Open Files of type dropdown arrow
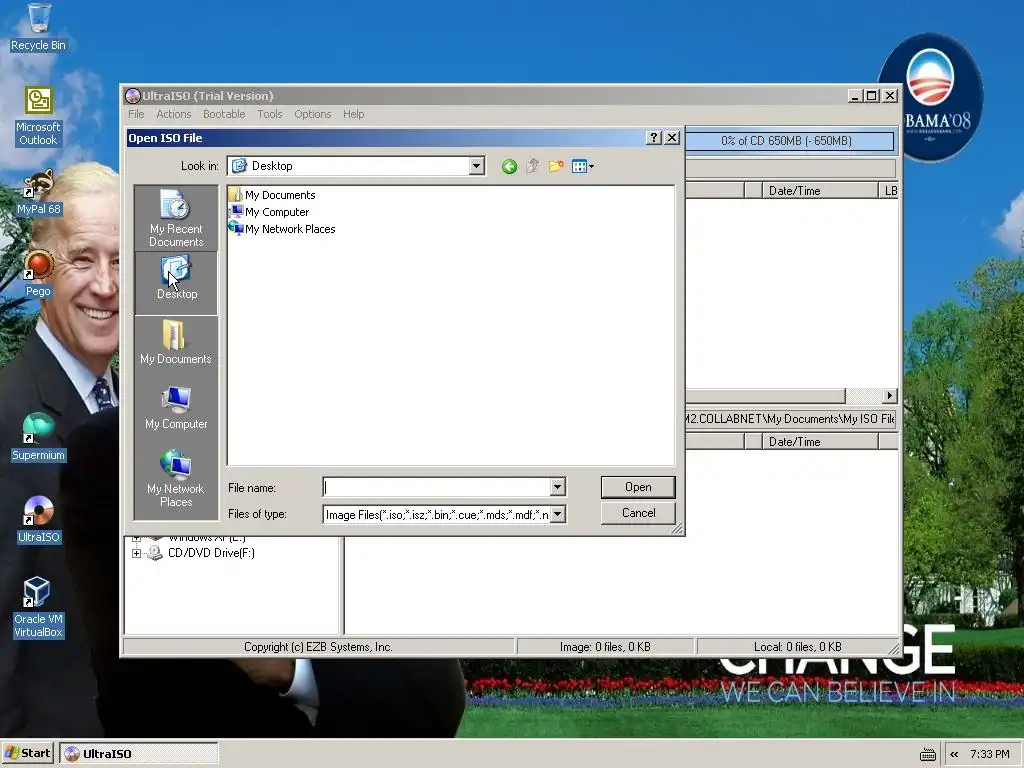Viewport: 1024px width, 768px height. (x=557, y=515)
